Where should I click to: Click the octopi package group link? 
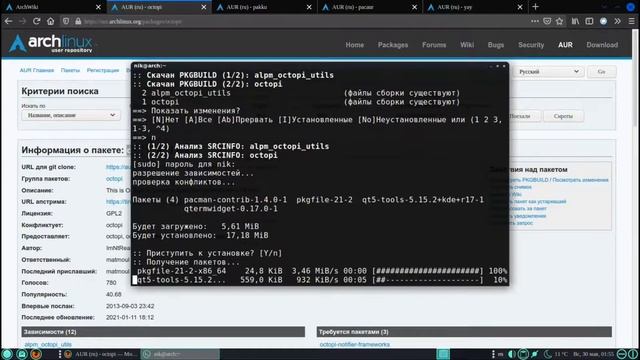pos(114,179)
